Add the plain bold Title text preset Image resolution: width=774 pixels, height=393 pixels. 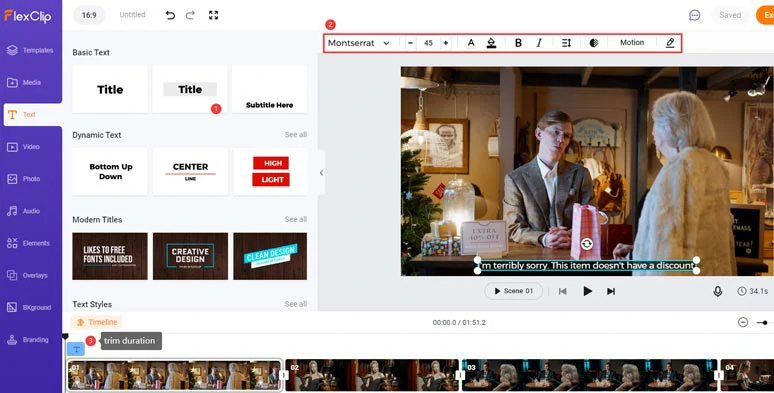click(x=110, y=89)
